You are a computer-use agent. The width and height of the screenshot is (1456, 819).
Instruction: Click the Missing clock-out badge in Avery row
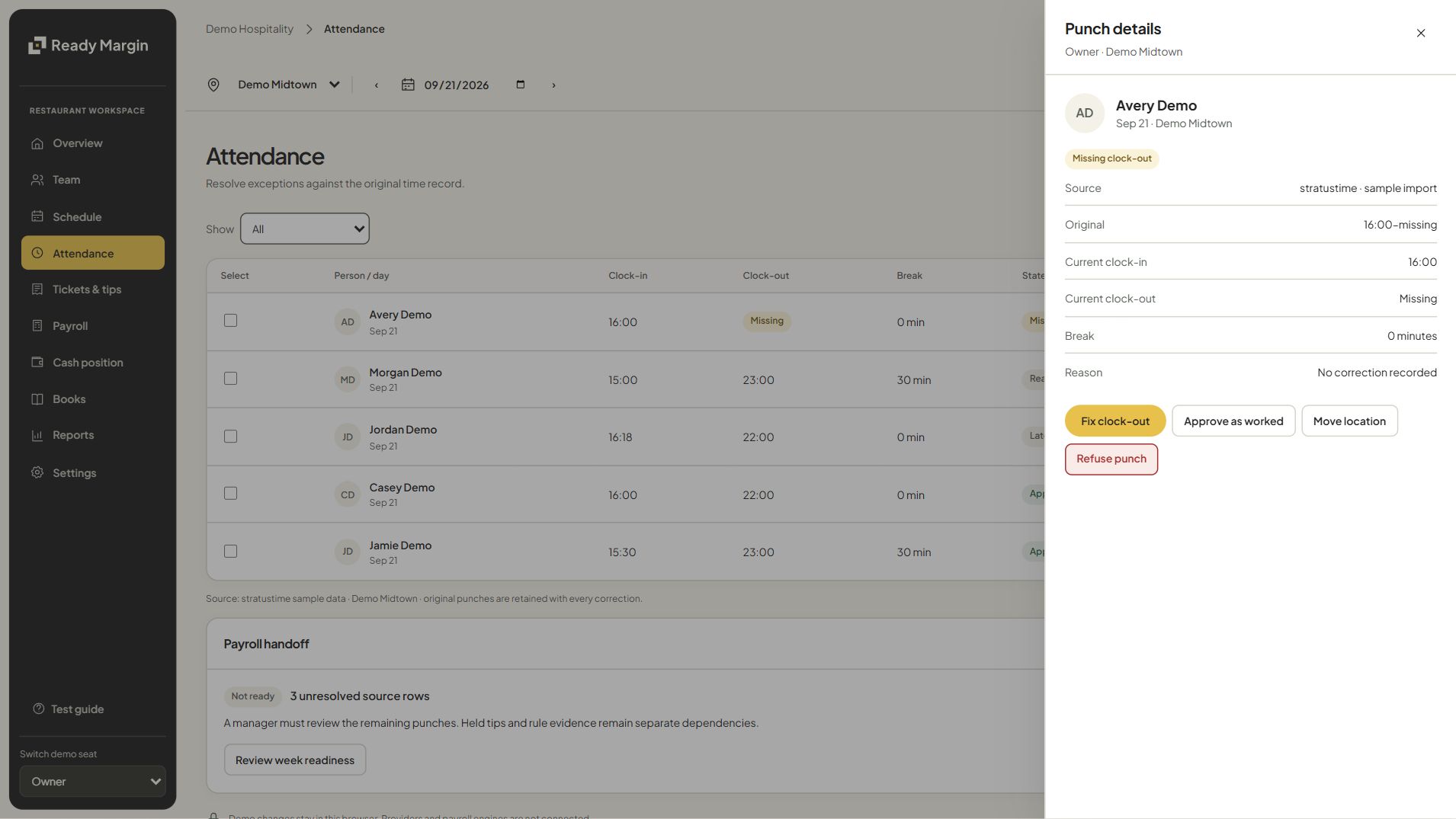point(767,321)
